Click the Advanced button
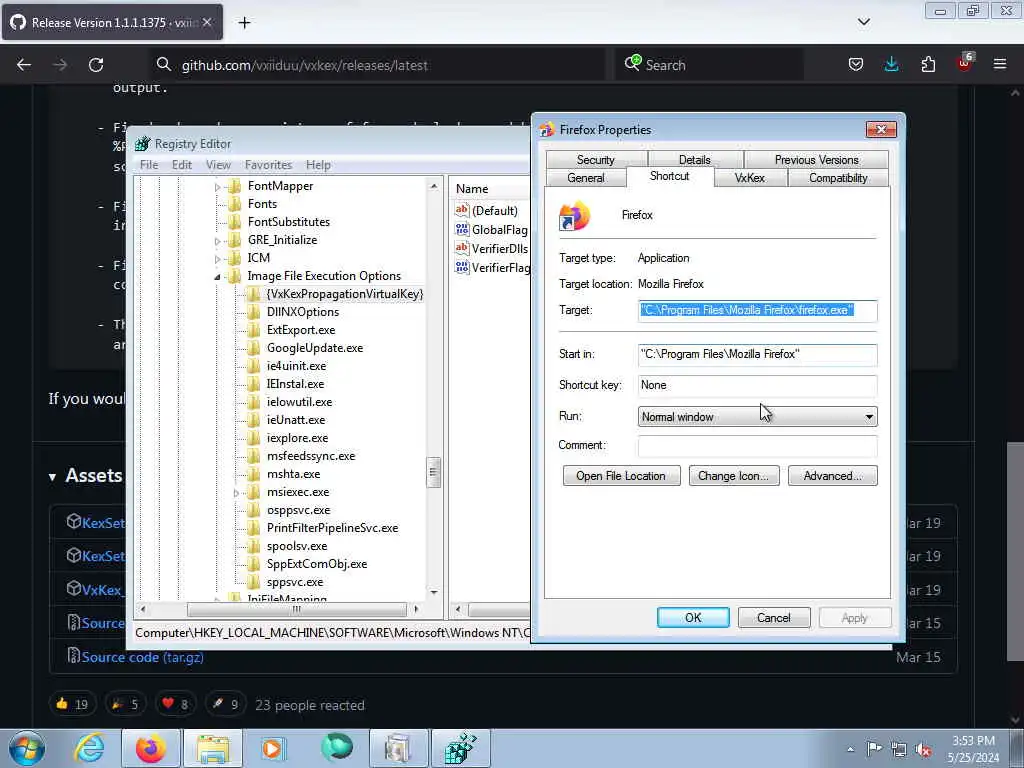This screenshot has height=768, width=1024. point(833,476)
